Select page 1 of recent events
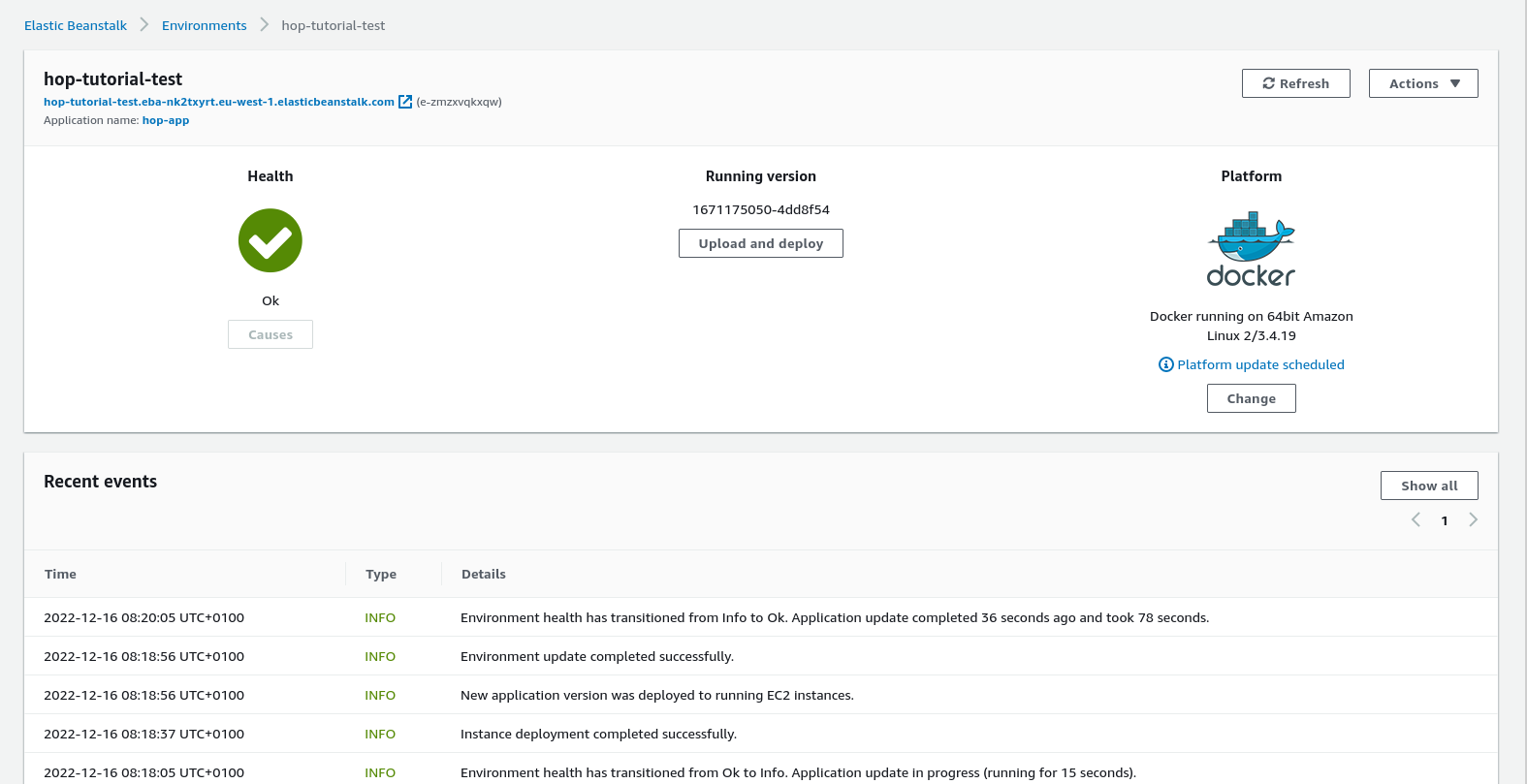 tap(1445, 521)
